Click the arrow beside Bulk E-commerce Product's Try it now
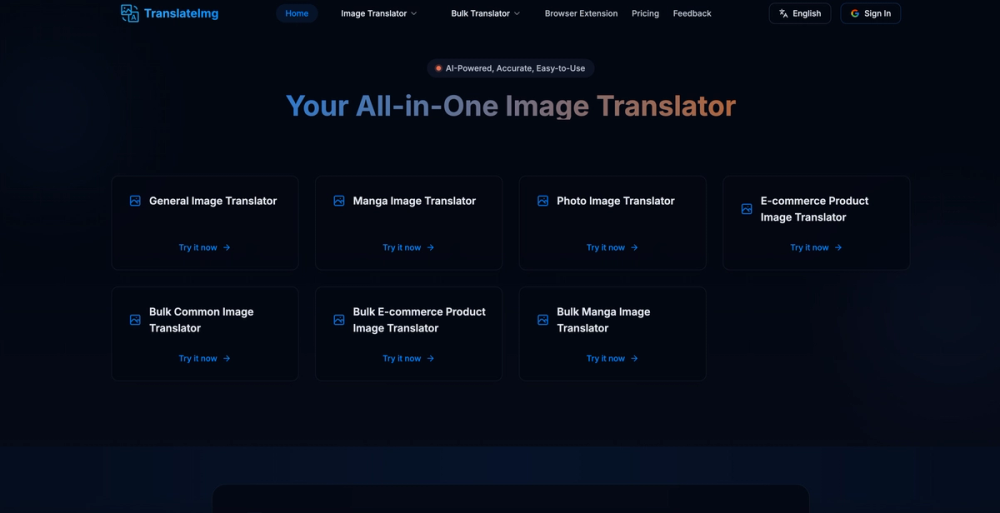1000x513 pixels. (x=430, y=359)
